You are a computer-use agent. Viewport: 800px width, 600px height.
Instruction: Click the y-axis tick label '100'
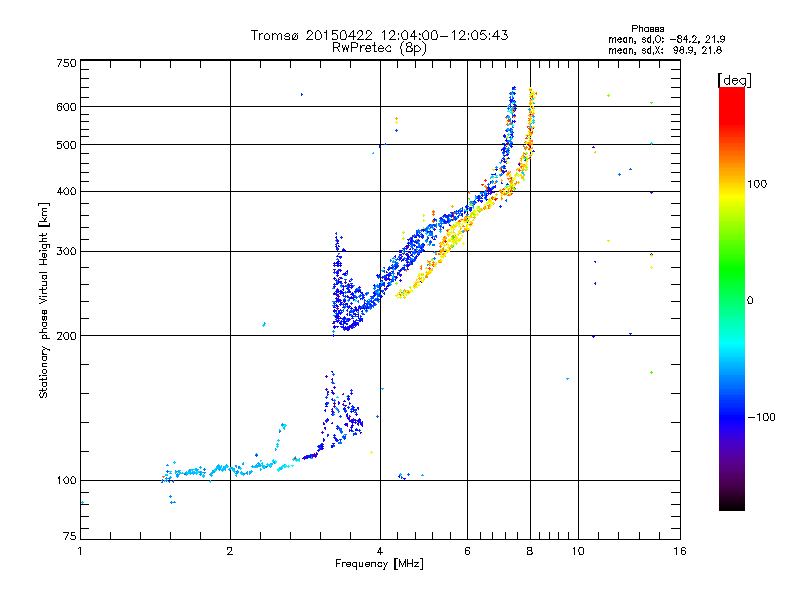click(66, 481)
